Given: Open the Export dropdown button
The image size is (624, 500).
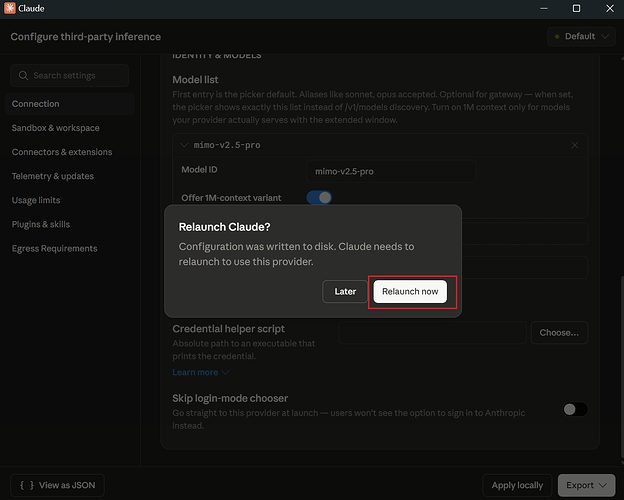Looking at the screenshot, I should [586, 485].
